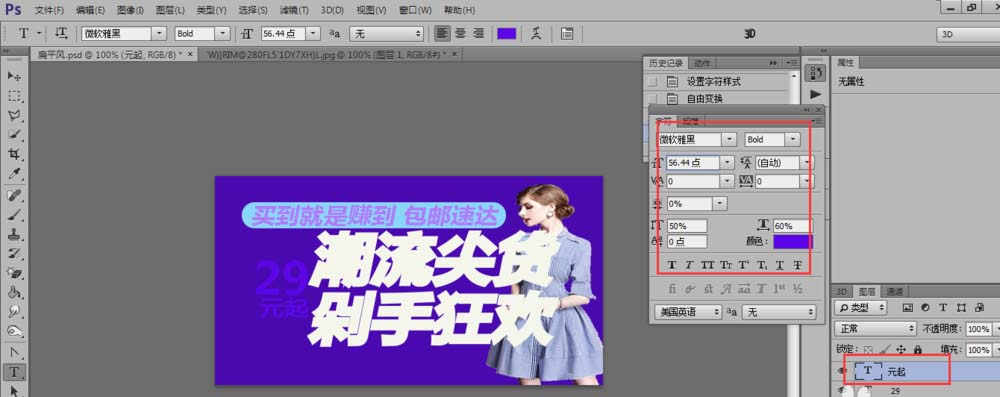The height and width of the screenshot is (397, 1000).
Task: Open anti-aliasing dropdown in options bar
Action: [x=387, y=33]
